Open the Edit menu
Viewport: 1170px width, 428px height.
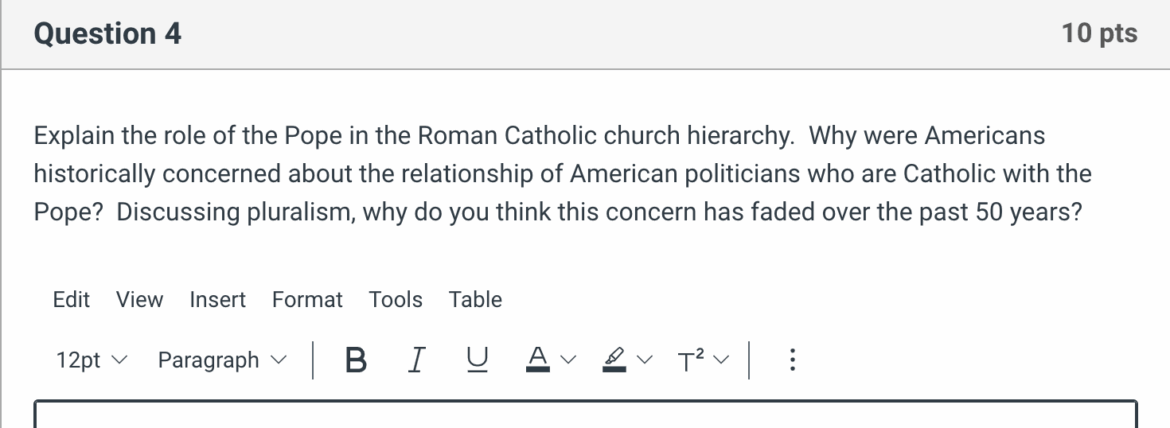pyautogui.click(x=71, y=299)
